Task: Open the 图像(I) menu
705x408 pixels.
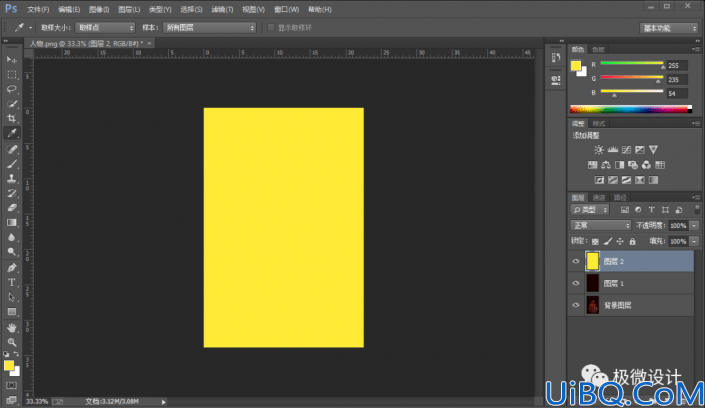Action: pyautogui.click(x=99, y=9)
